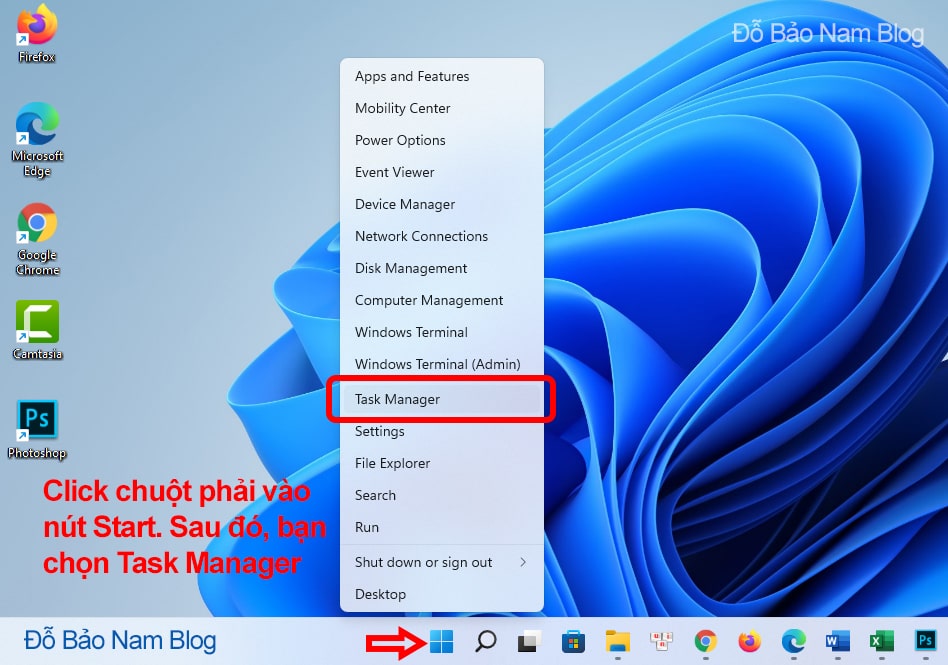
Task: Switch to Chrome in the taskbar
Action: pyautogui.click(x=706, y=641)
